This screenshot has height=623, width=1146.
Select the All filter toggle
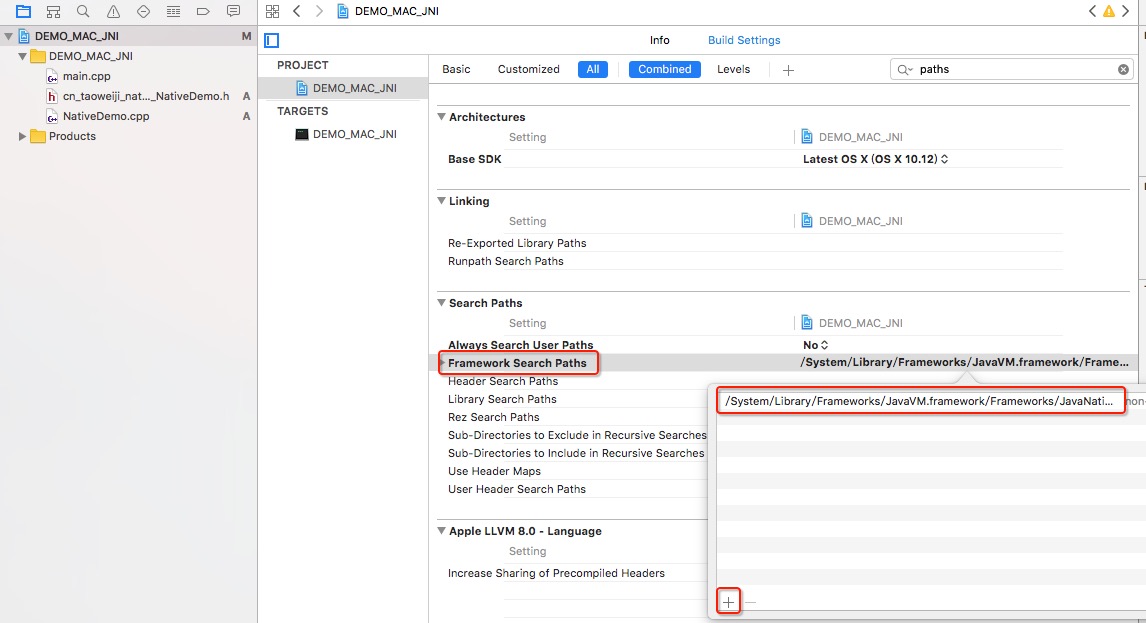click(593, 69)
